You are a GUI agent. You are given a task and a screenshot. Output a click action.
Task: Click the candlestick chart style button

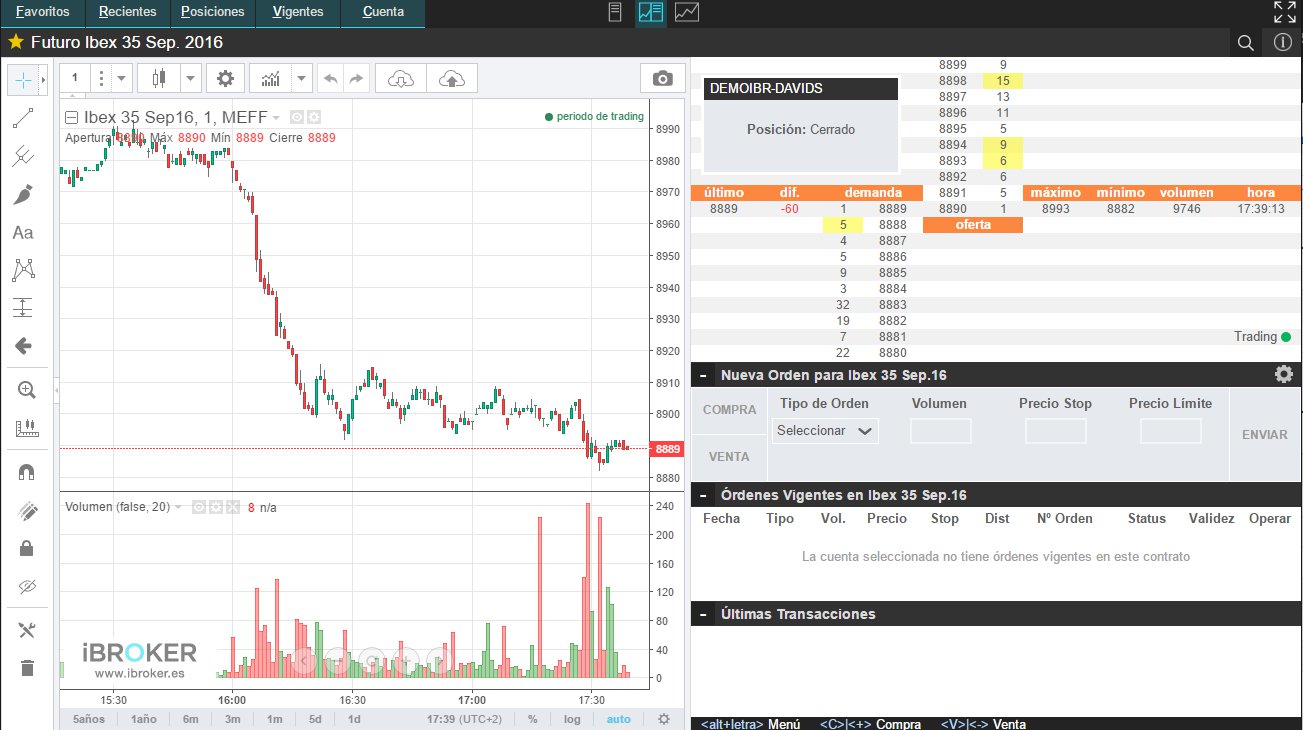(157, 78)
